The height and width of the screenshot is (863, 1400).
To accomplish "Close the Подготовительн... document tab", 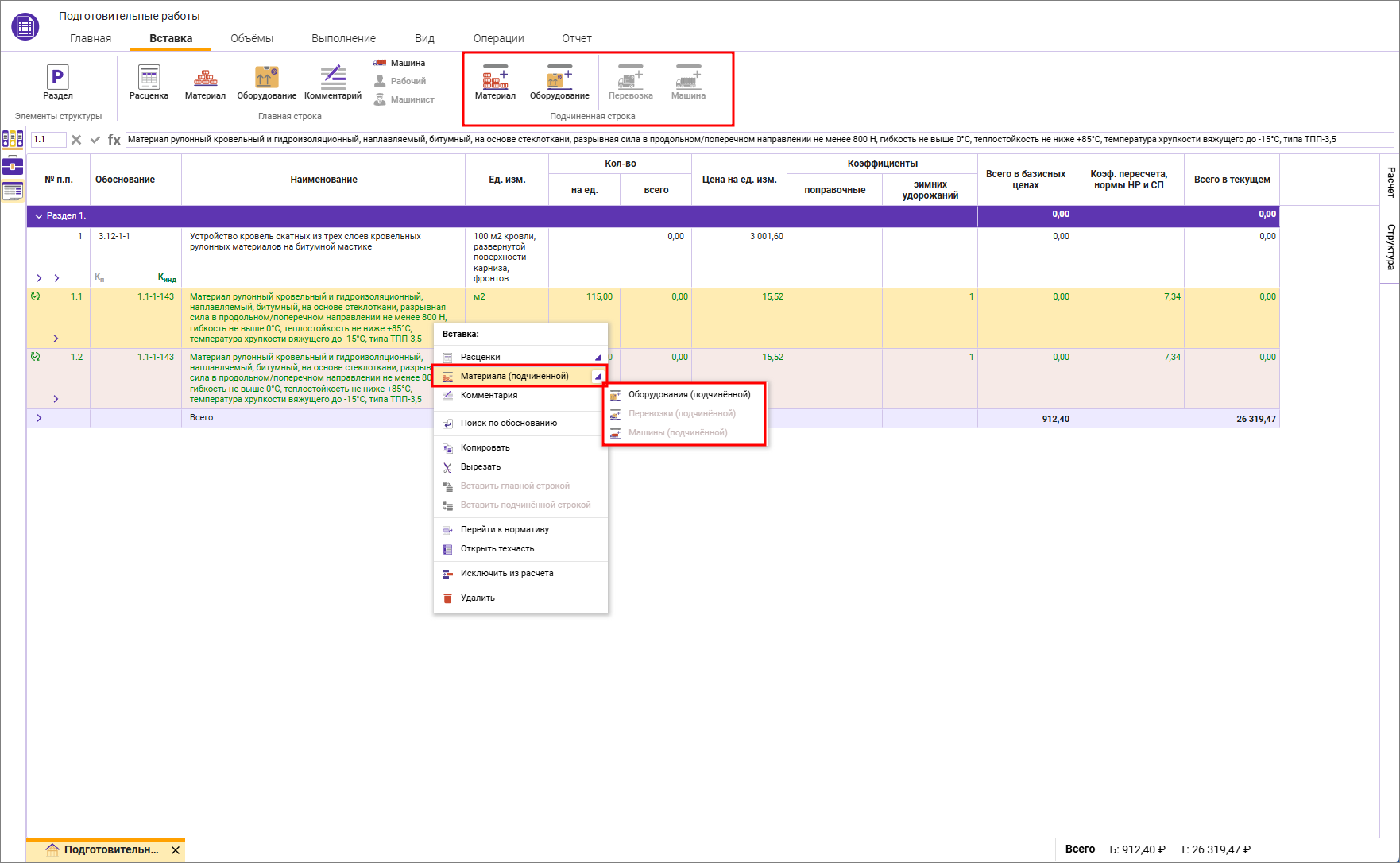I will [x=176, y=850].
